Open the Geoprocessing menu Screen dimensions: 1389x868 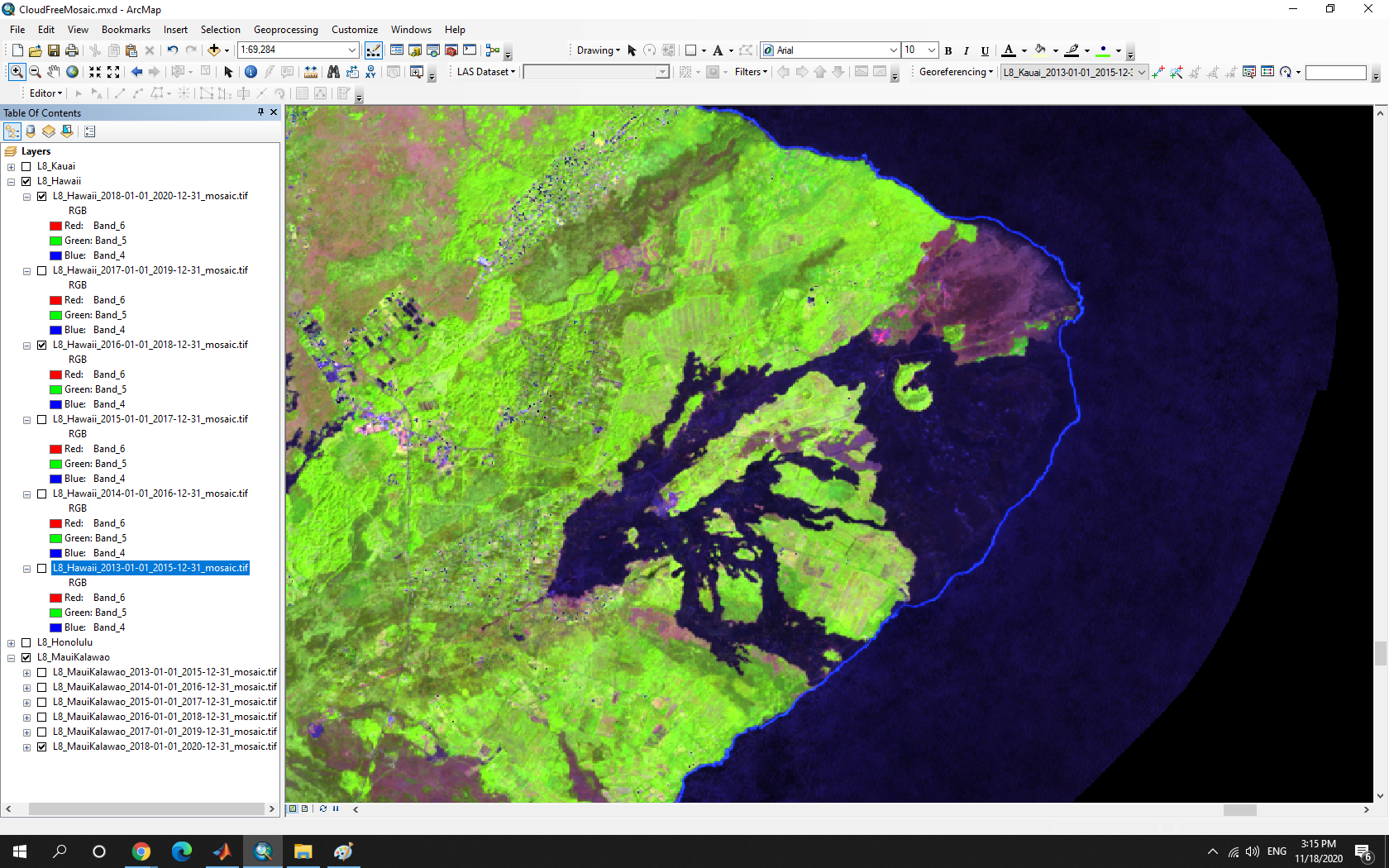tap(285, 30)
